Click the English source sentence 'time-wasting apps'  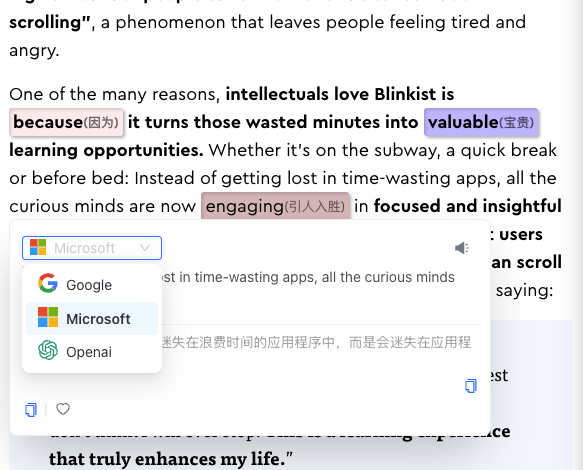[256, 277]
